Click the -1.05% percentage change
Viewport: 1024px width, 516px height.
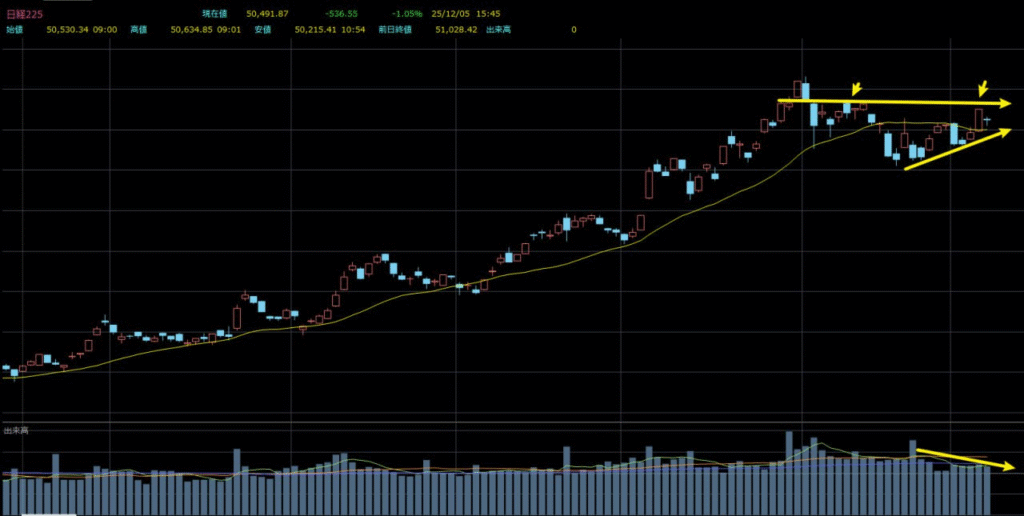coord(407,13)
